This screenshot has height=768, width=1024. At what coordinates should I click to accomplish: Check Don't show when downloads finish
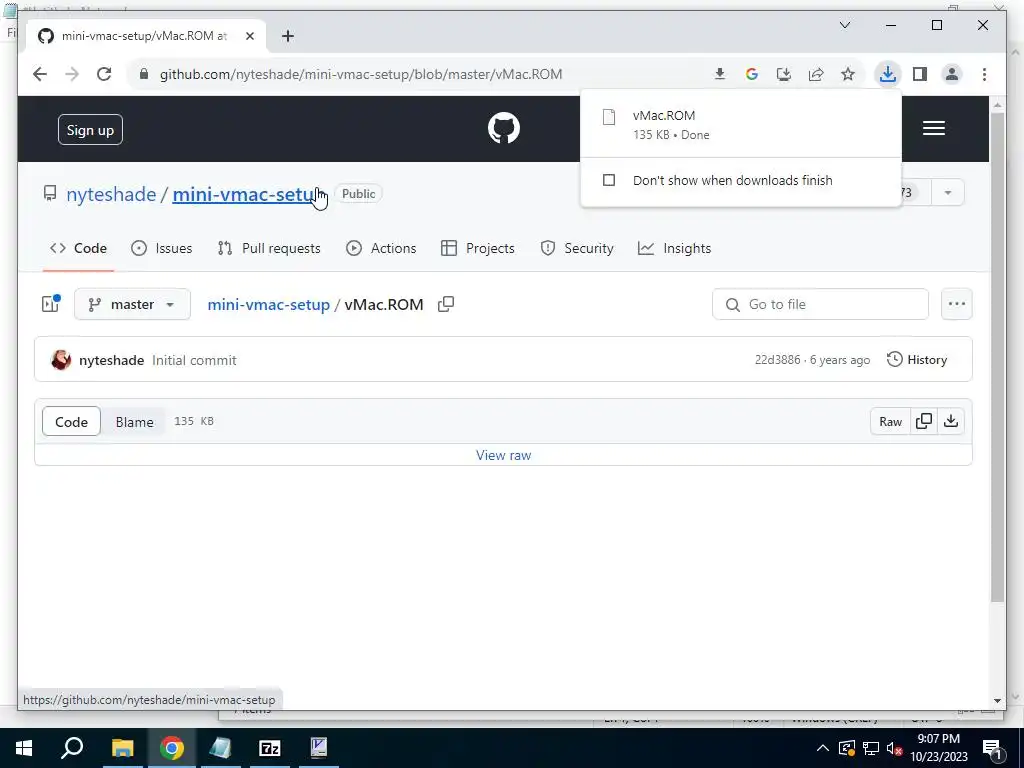(x=609, y=180)
